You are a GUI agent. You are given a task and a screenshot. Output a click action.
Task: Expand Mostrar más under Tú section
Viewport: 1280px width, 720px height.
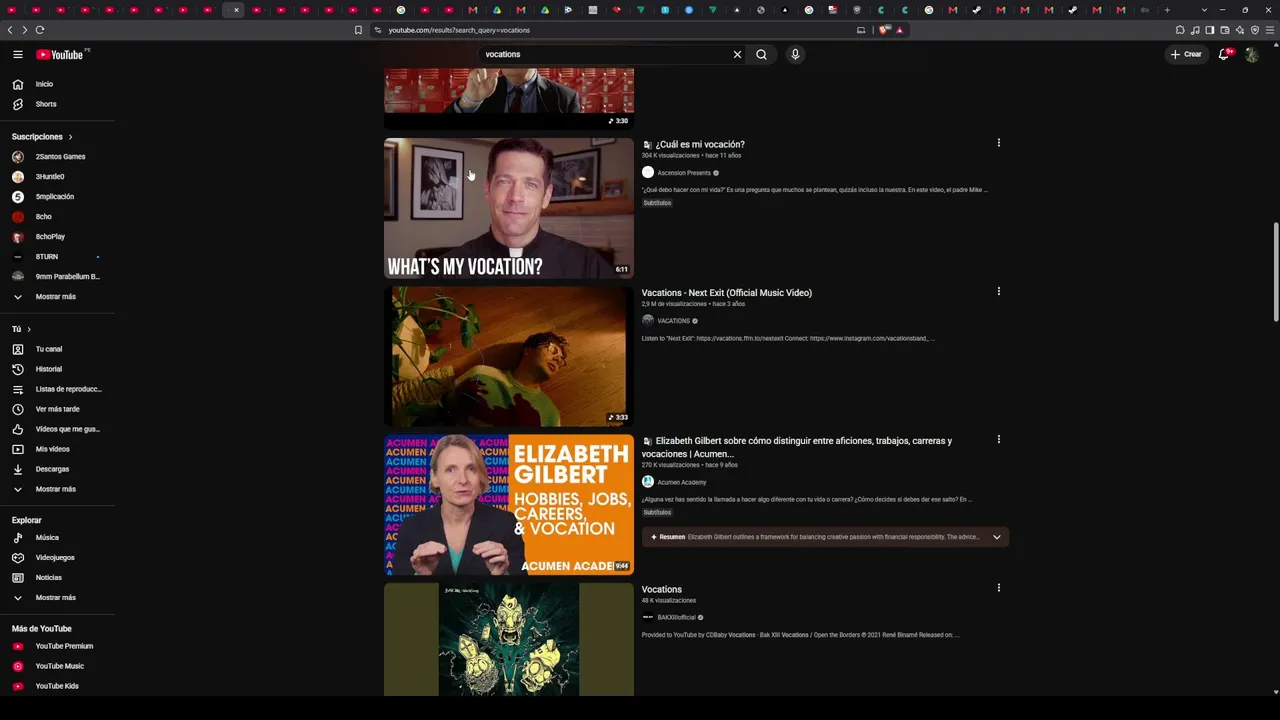click(57, 489)
